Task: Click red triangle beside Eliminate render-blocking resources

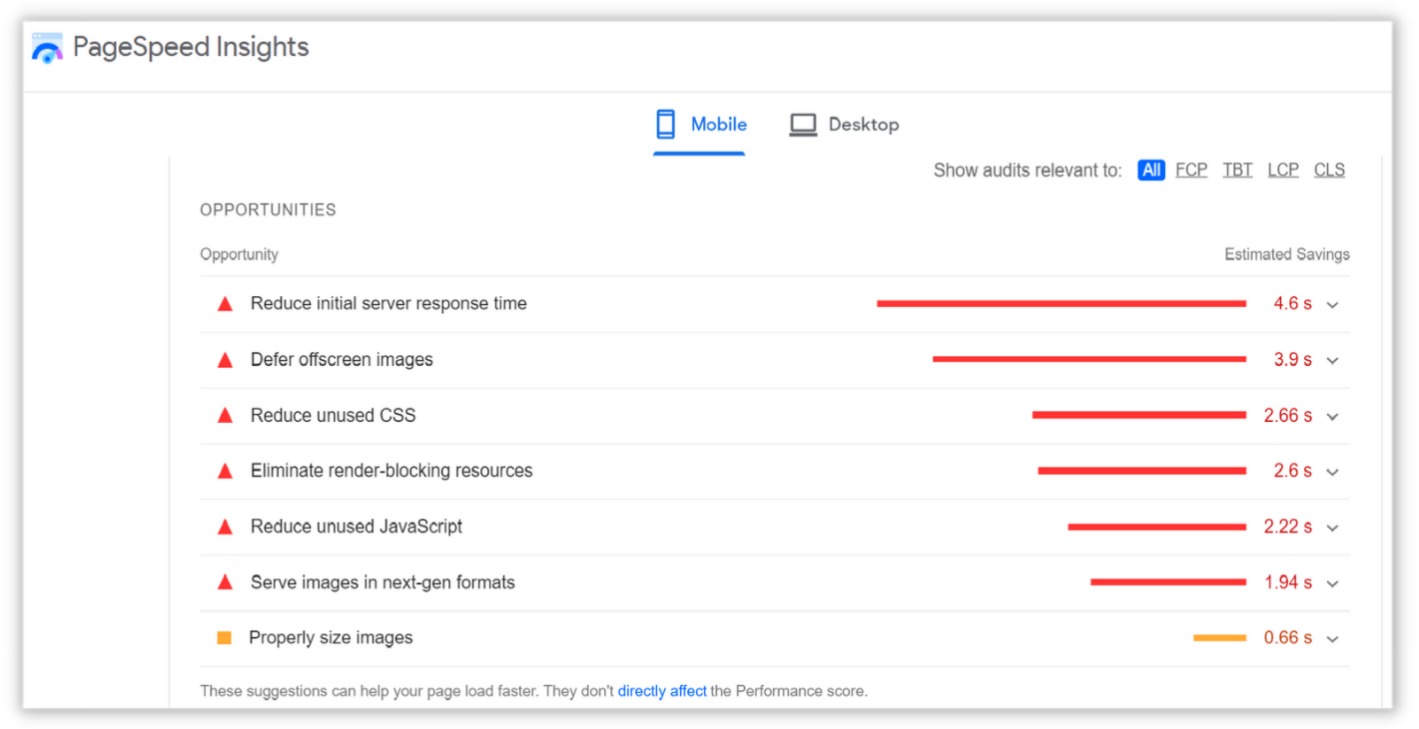Action: [x=225, y=470]
